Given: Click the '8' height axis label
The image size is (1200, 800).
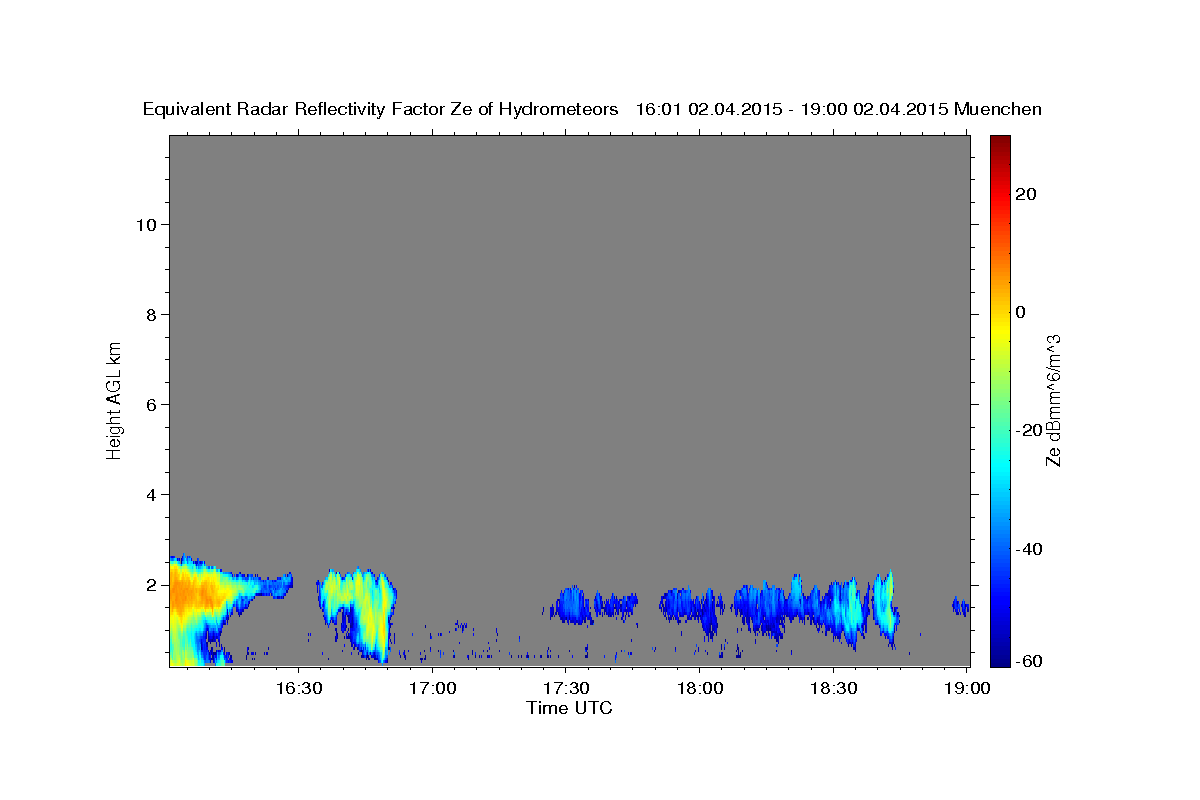Looking at the screenshot, I should (149, 314).
